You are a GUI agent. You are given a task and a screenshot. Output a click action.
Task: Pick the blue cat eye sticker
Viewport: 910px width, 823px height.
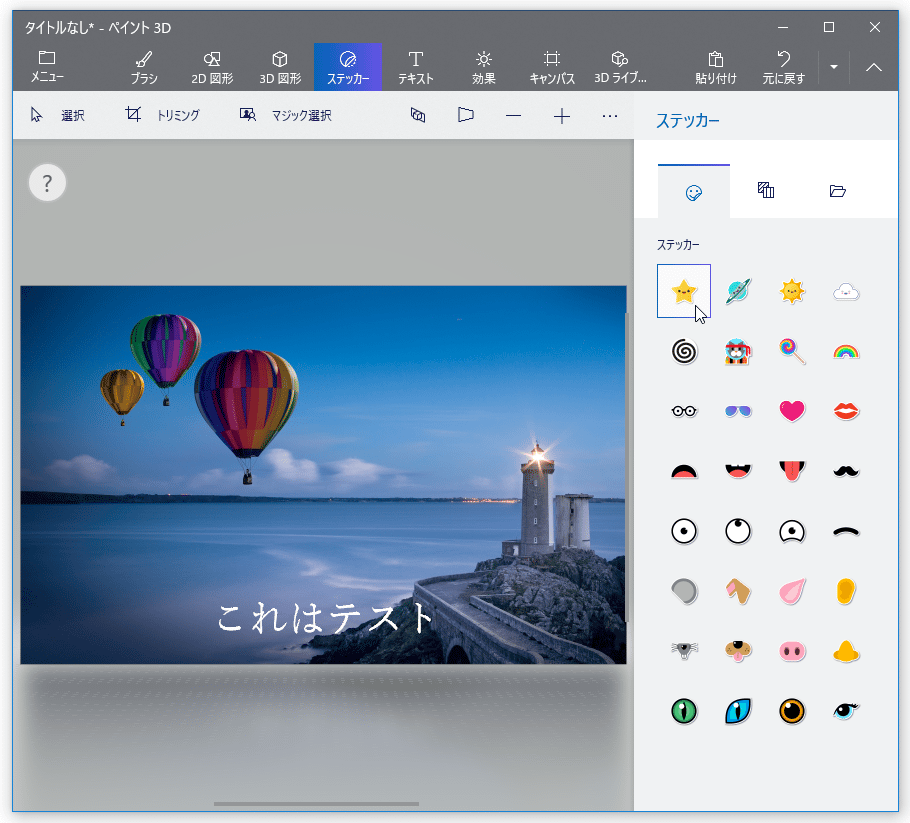pyautogui.click(x=738, y=710)
